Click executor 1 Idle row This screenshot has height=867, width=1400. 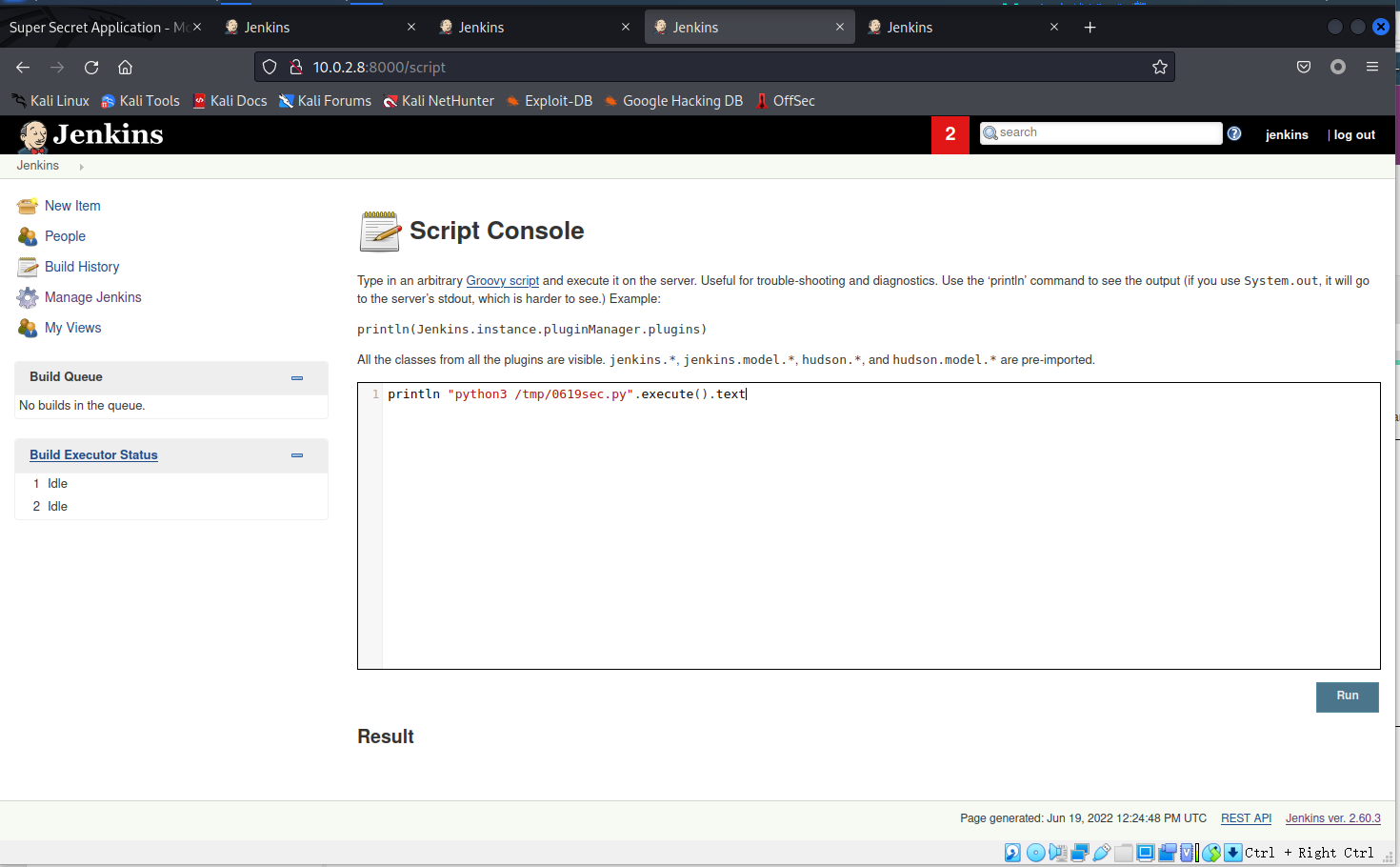coord(171,484)
